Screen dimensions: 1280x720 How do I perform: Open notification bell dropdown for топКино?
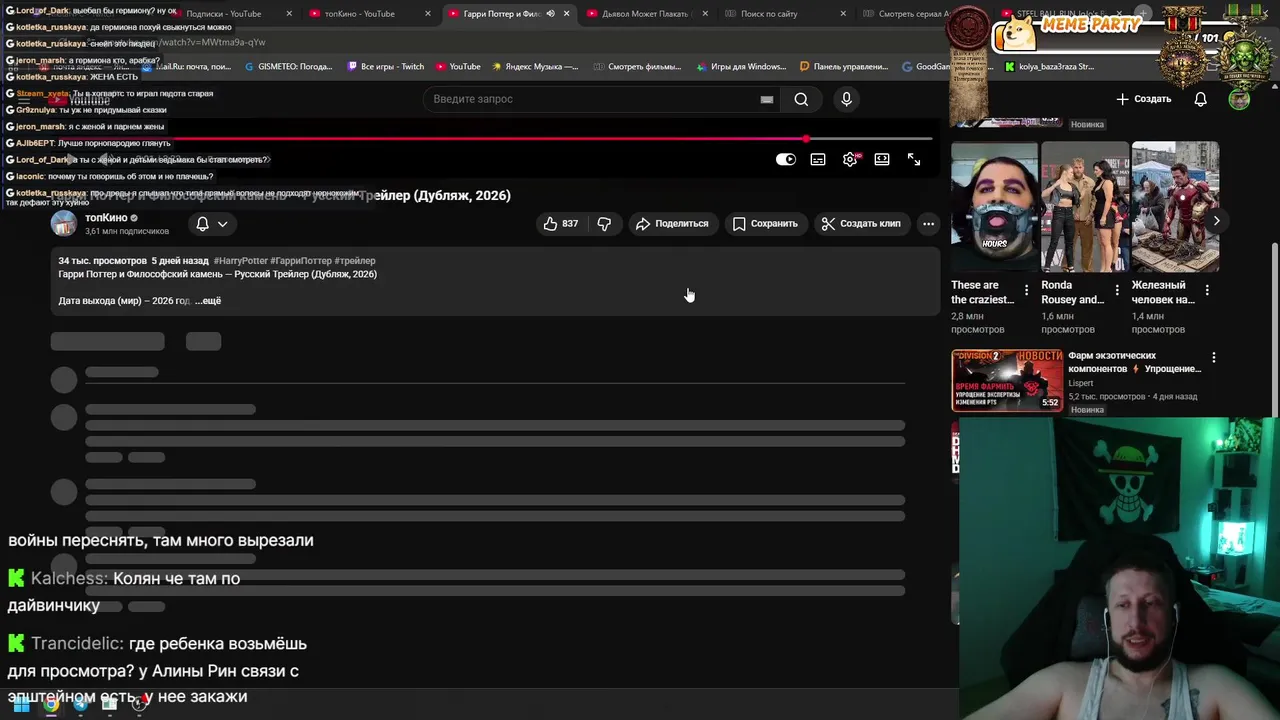coord(211,224)
